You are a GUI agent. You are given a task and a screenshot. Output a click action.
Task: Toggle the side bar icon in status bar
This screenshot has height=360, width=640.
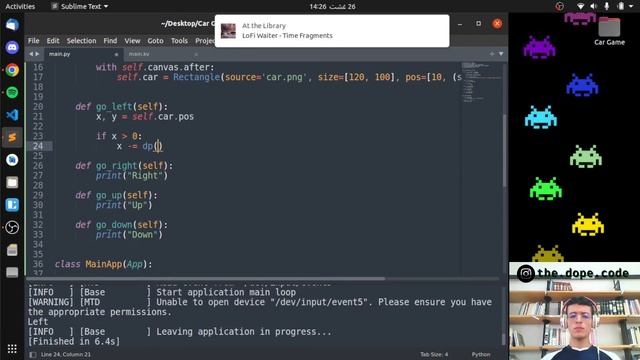pos(33,354)
